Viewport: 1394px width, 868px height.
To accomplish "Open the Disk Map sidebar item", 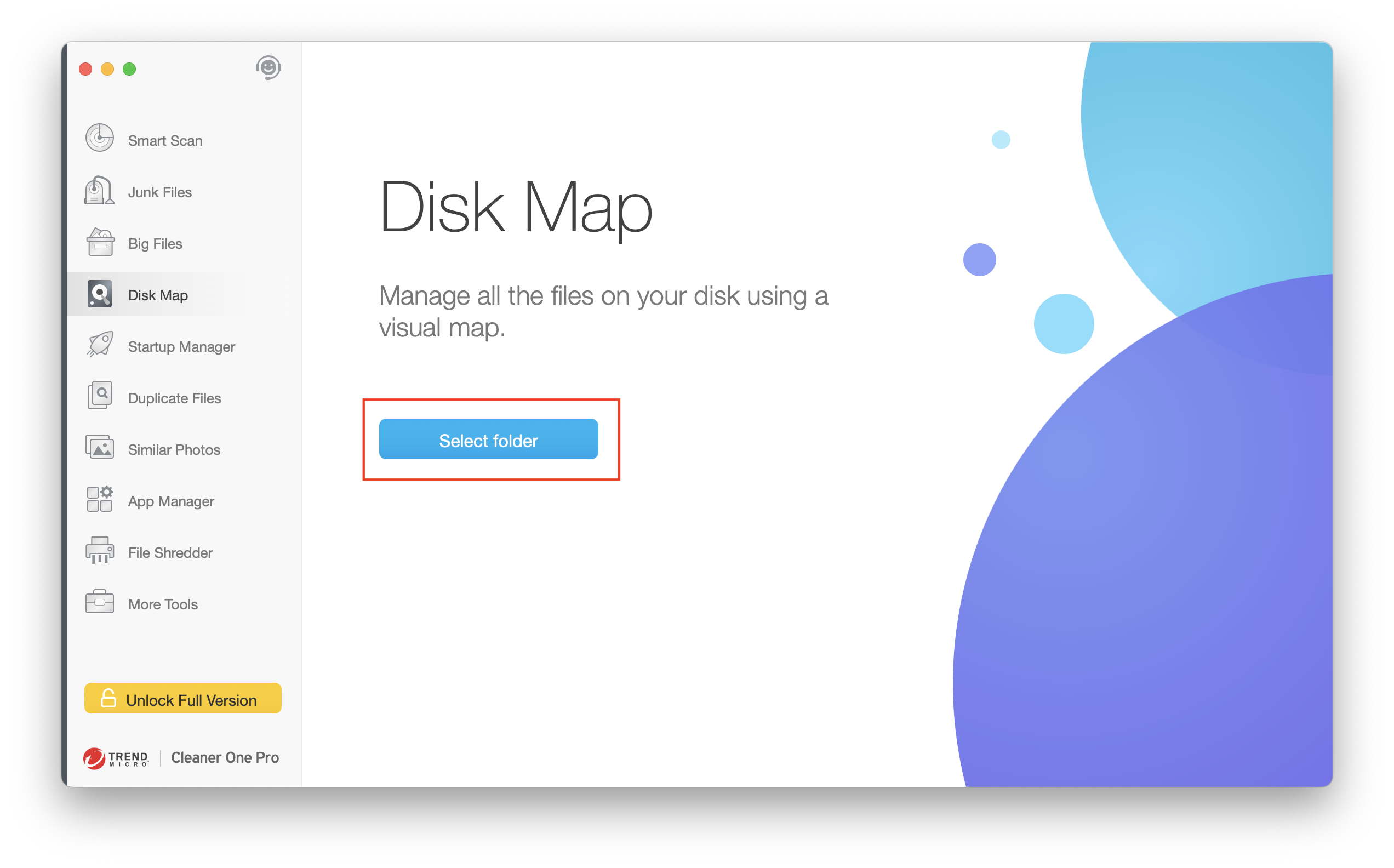I will click(x=158, y=295).
